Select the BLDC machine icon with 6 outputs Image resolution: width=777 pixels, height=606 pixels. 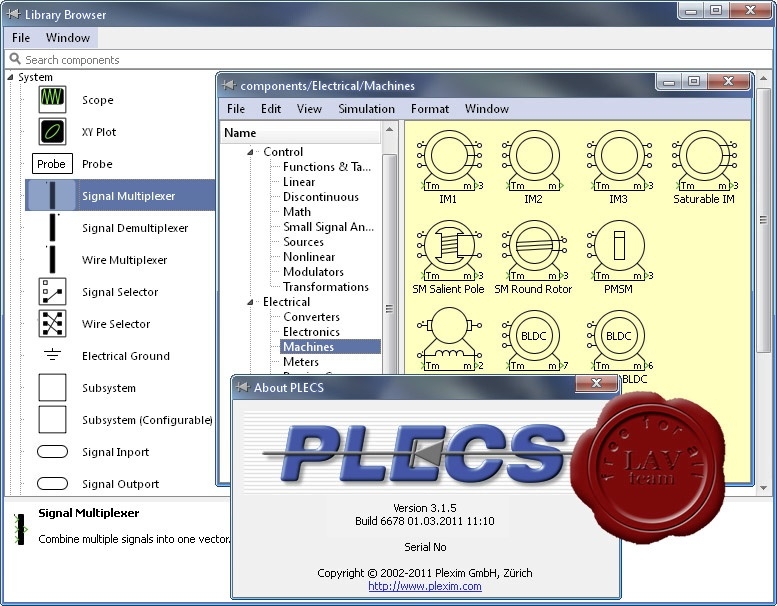click(618, 341)
